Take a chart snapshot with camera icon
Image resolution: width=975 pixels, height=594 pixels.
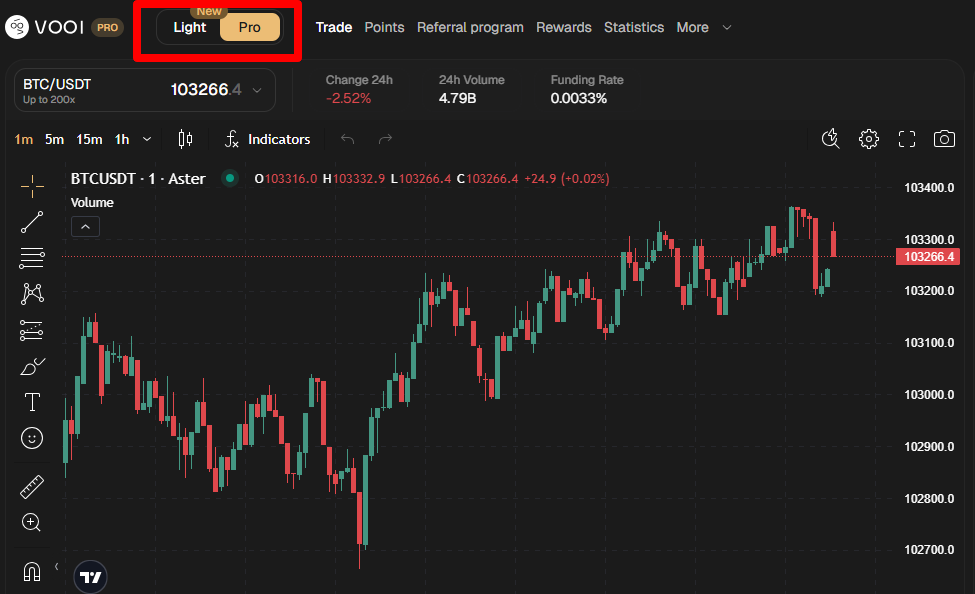tap(944, 139)
